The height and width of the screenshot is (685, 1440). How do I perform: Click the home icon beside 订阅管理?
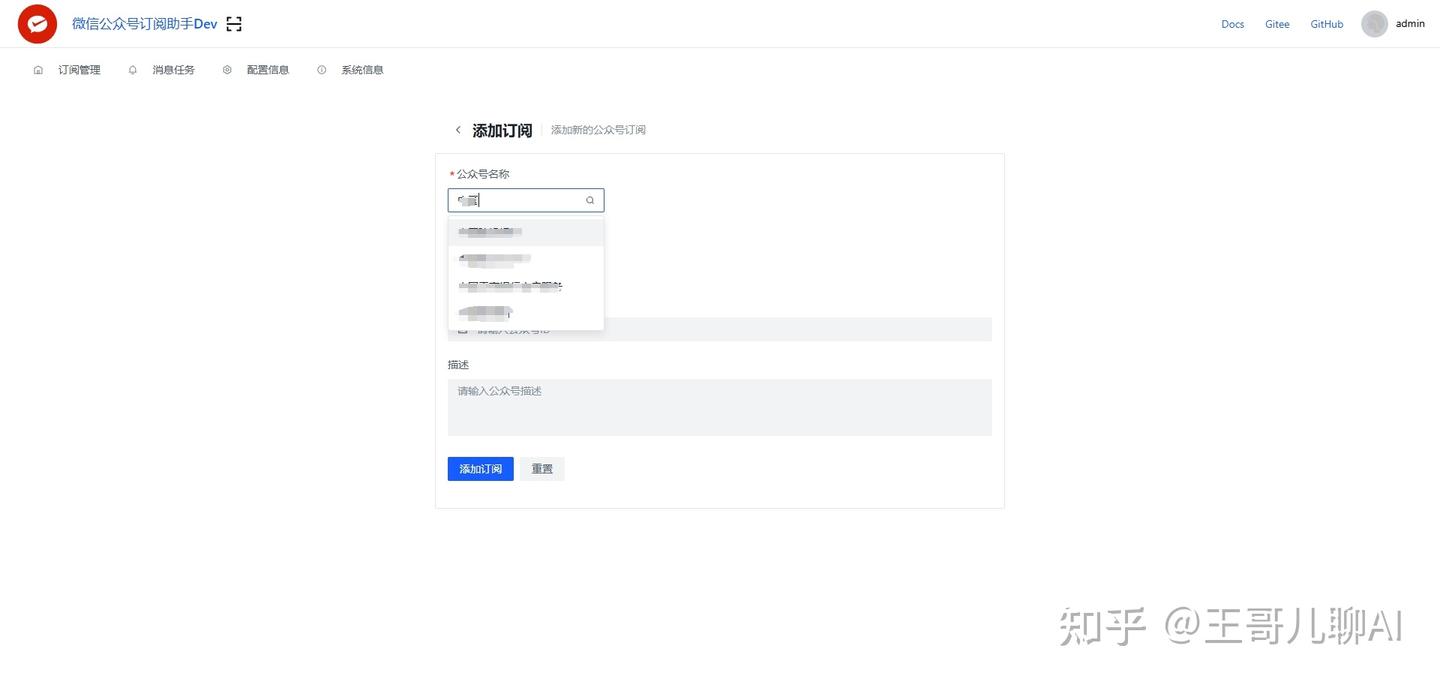coord(38,70)
